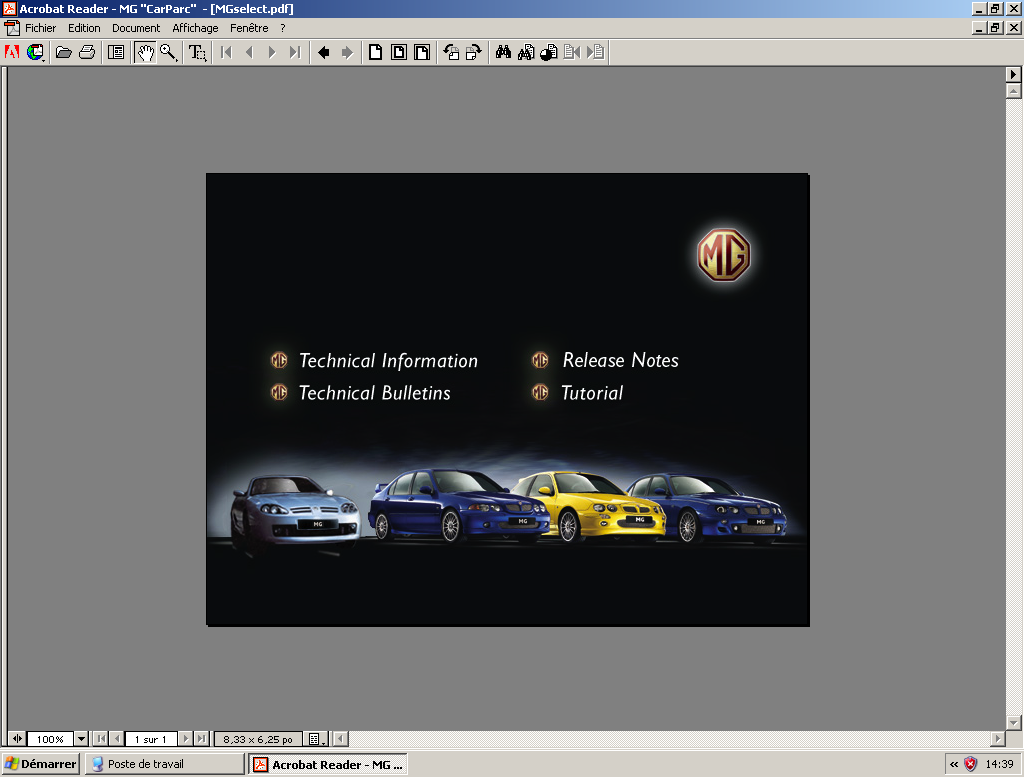Image resolution: width=1024 pixels, height=777 pixels.
Task: Expand the toolbar overflow arrow at top right
Action: pyautogui.click(x=1013, y=74)
